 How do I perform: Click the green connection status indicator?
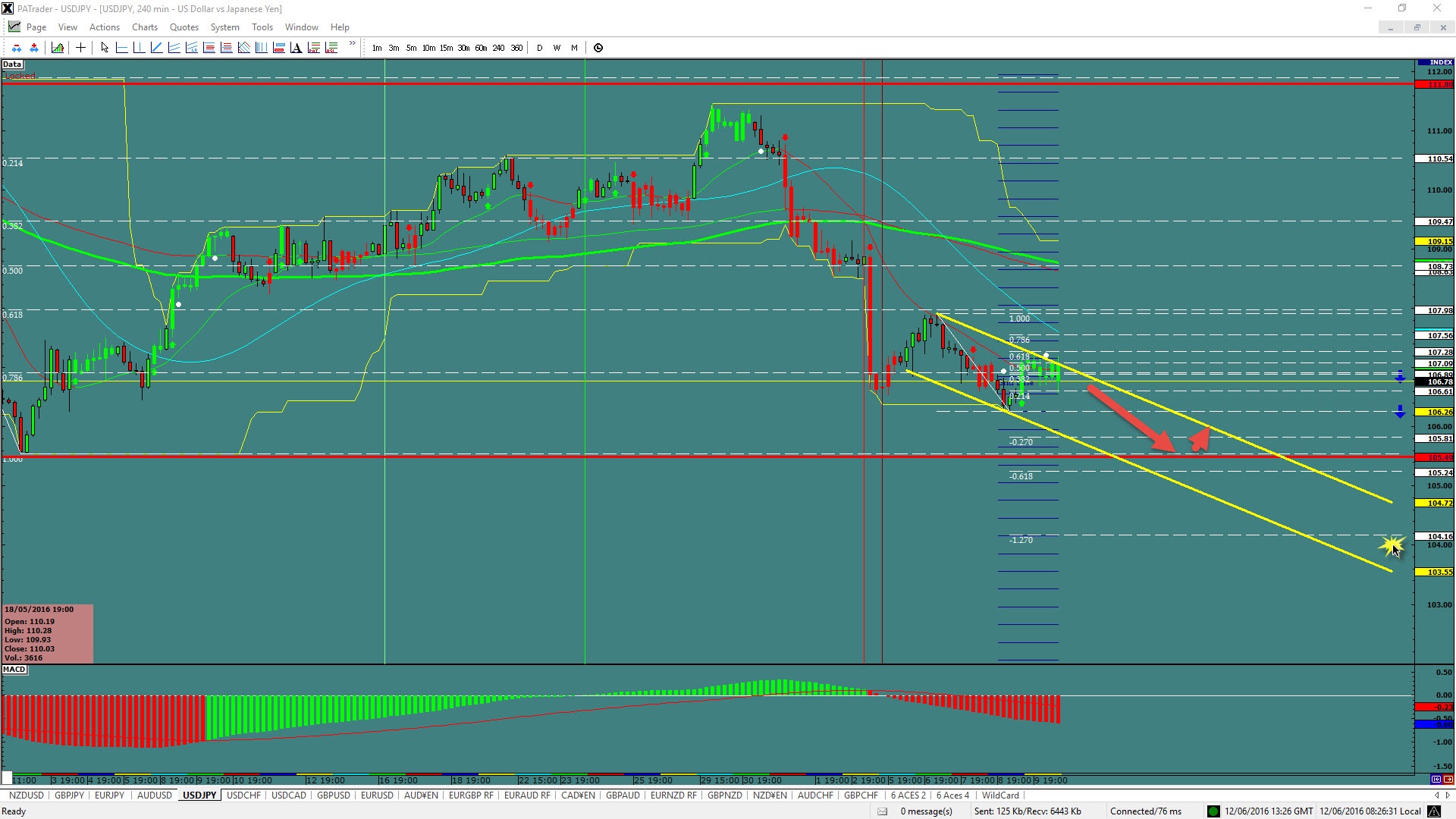1213,811
